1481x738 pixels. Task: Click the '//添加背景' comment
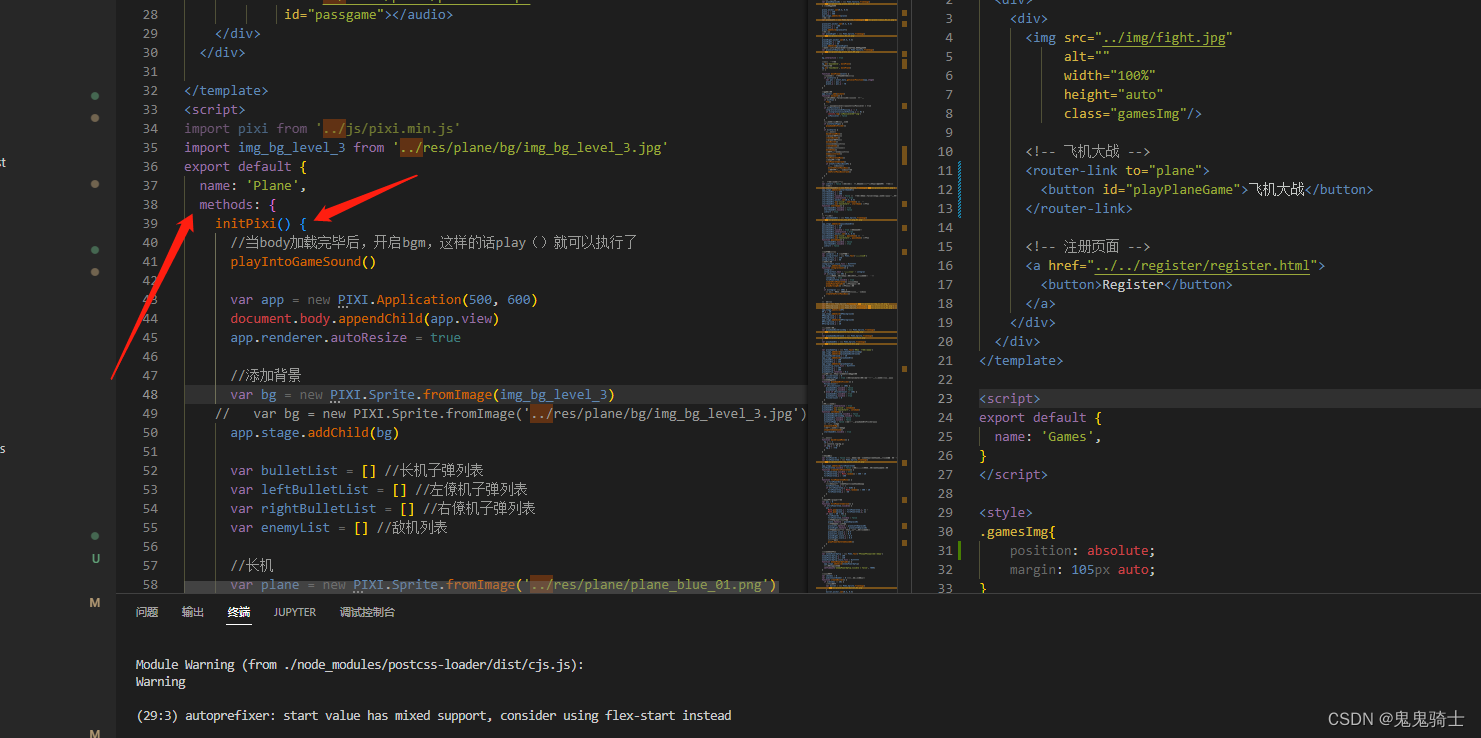[x=265, y=375]
